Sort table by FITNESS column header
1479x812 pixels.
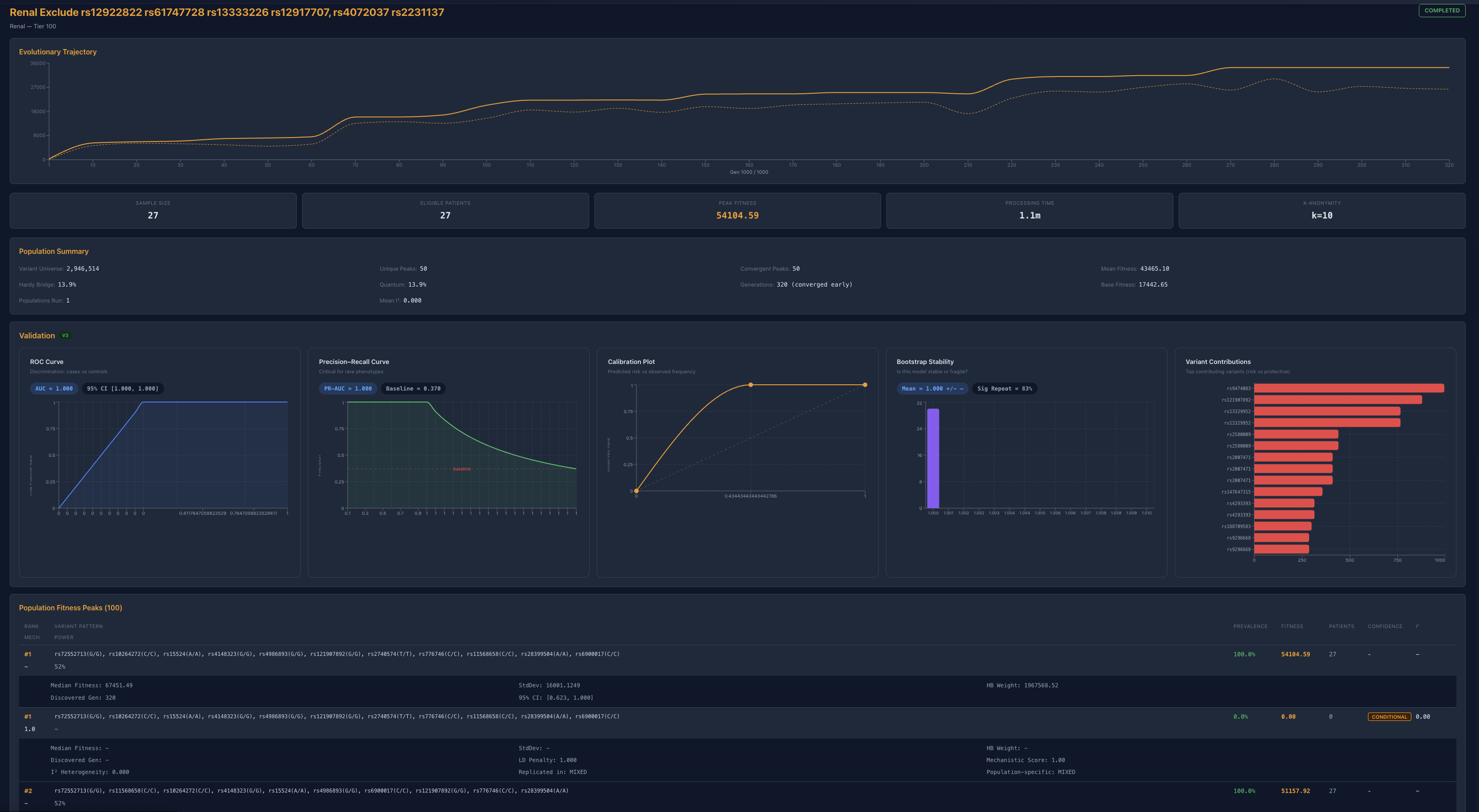tap(1292, 627)
